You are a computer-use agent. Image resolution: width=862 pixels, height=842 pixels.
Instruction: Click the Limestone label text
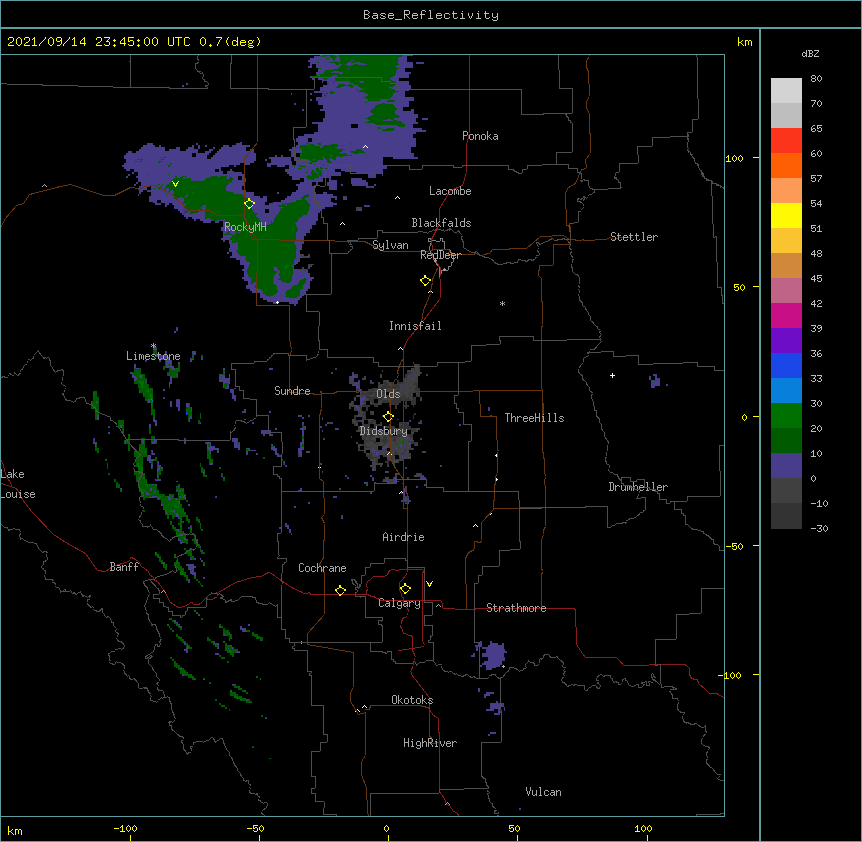tap(153, 356)
